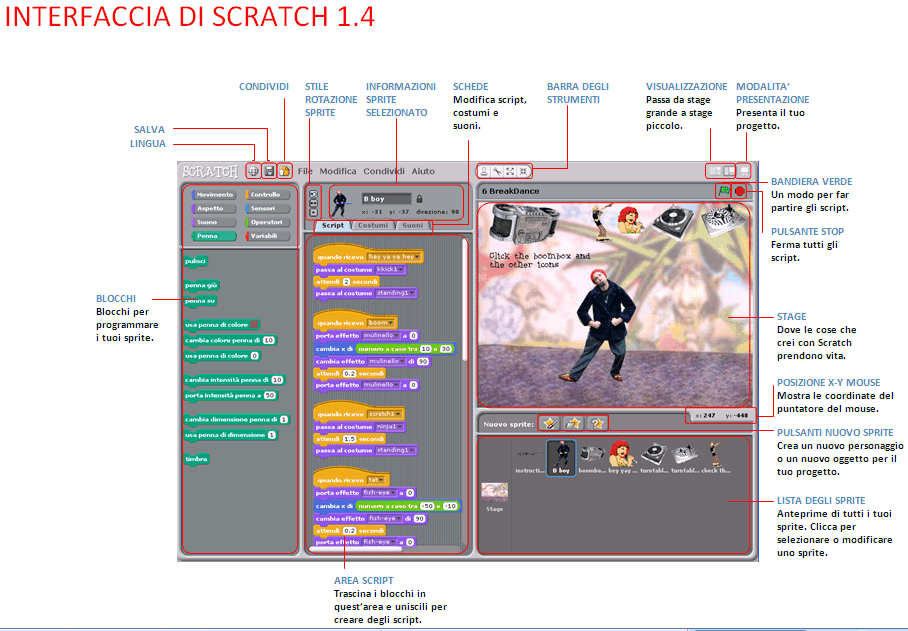This screenshot has height=631, width=908.
Task: Open the ninja1 costume dropdown
Action: tap(389, 427)
